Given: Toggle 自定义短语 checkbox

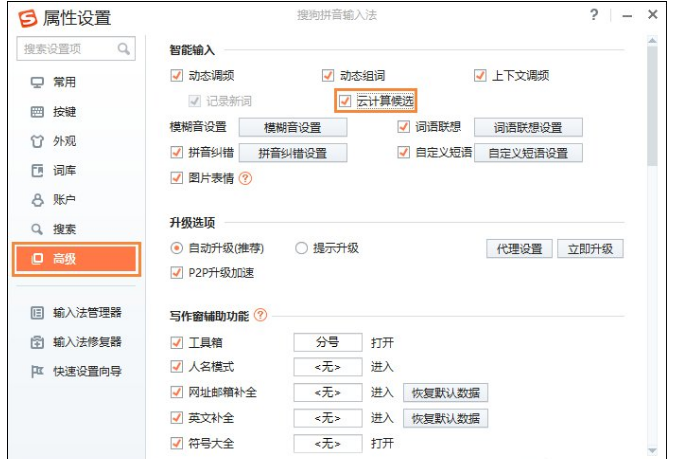Looking at the screenshot, I should coord(403,152).
